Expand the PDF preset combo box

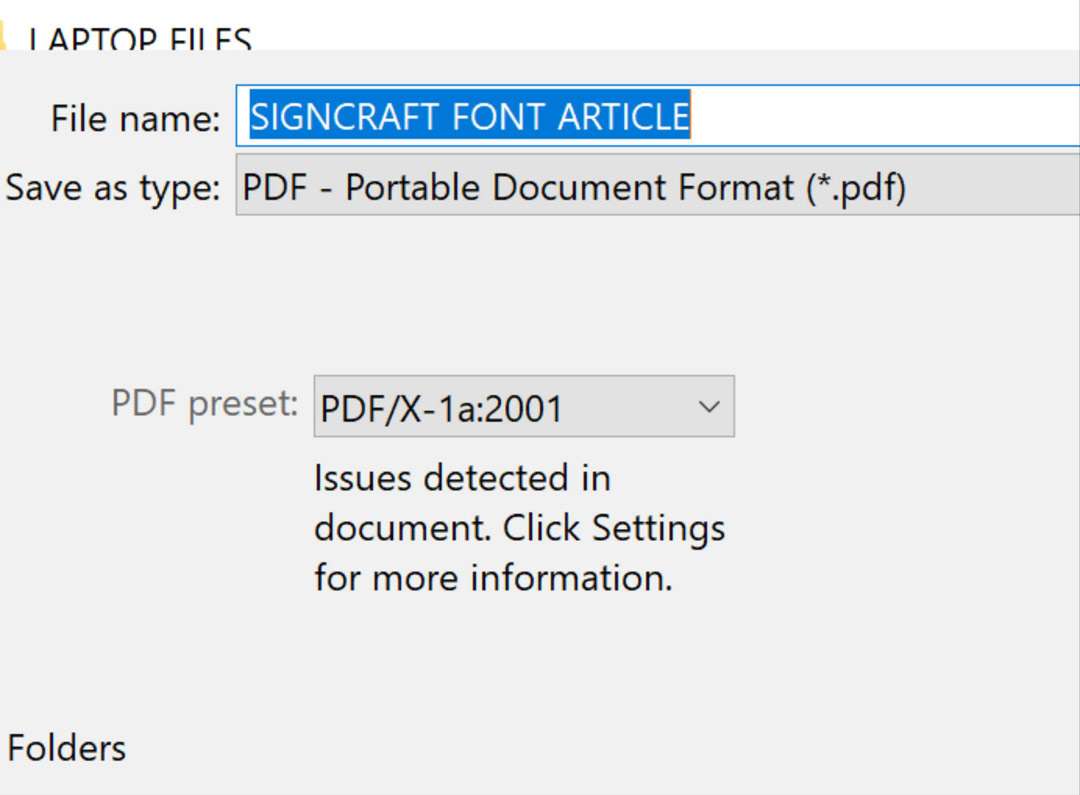pyautogui.click(x=524, y=407)
